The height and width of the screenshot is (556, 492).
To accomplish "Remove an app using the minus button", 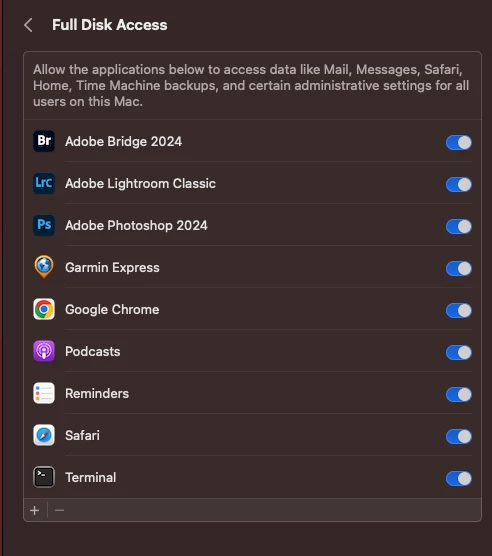I will coord(60,511).
